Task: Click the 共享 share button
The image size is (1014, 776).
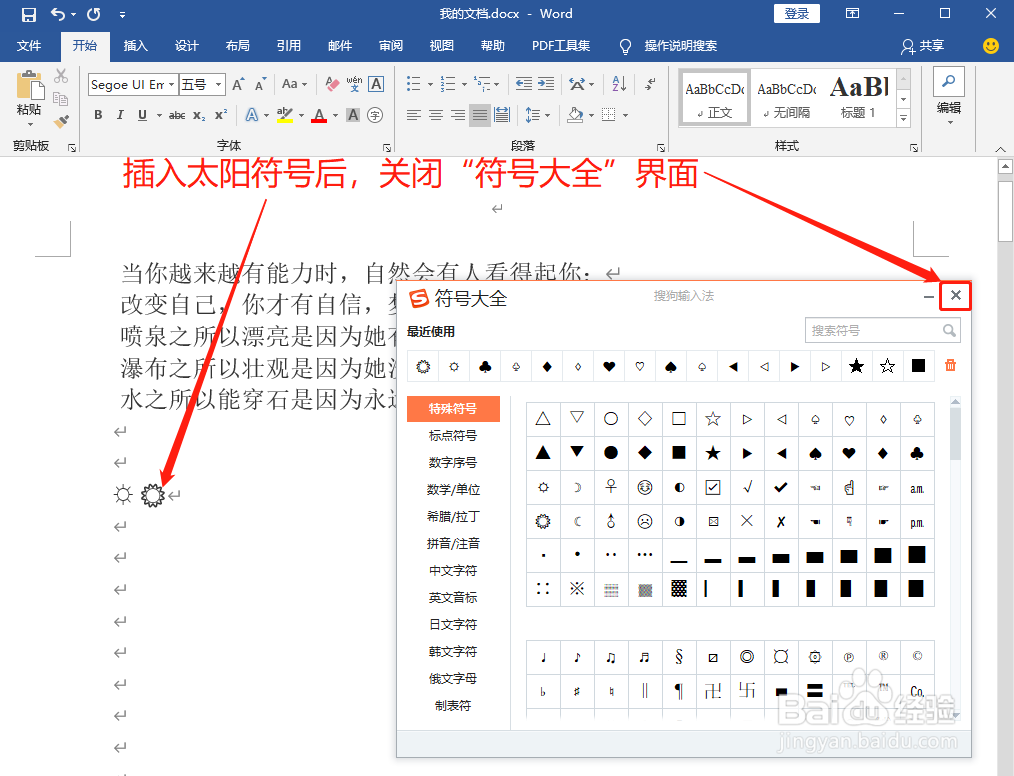Action: (923, 46)
